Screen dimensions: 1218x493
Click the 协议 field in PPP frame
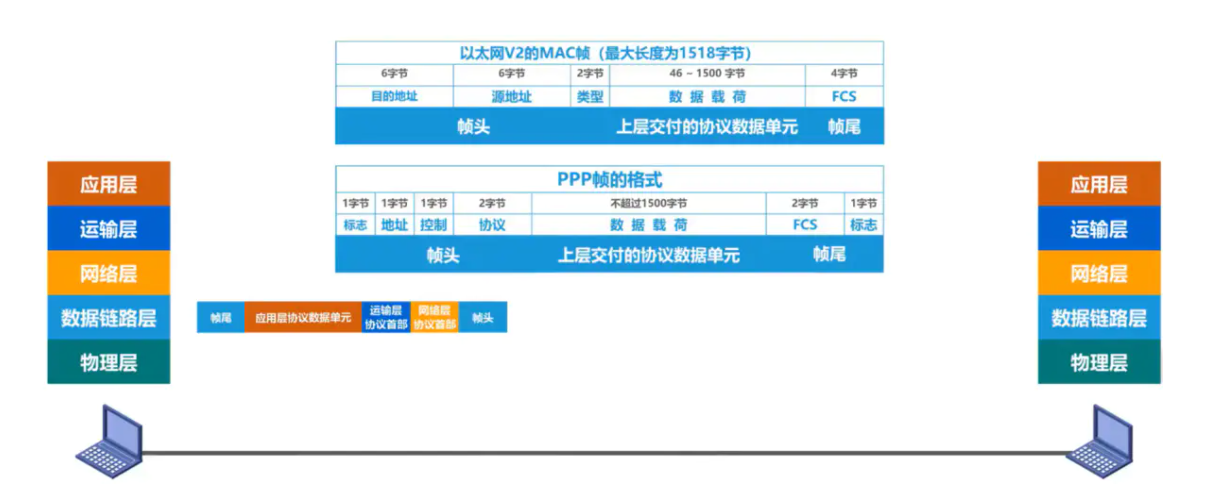pos(491,225)
